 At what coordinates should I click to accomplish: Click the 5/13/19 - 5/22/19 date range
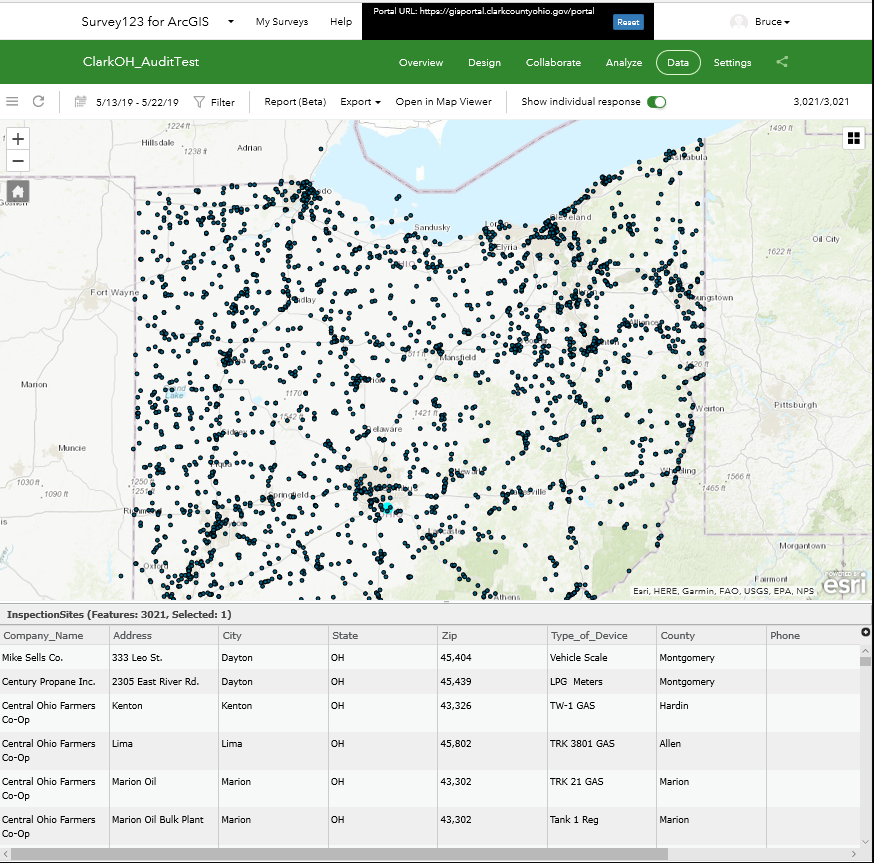tap(137, 102)
